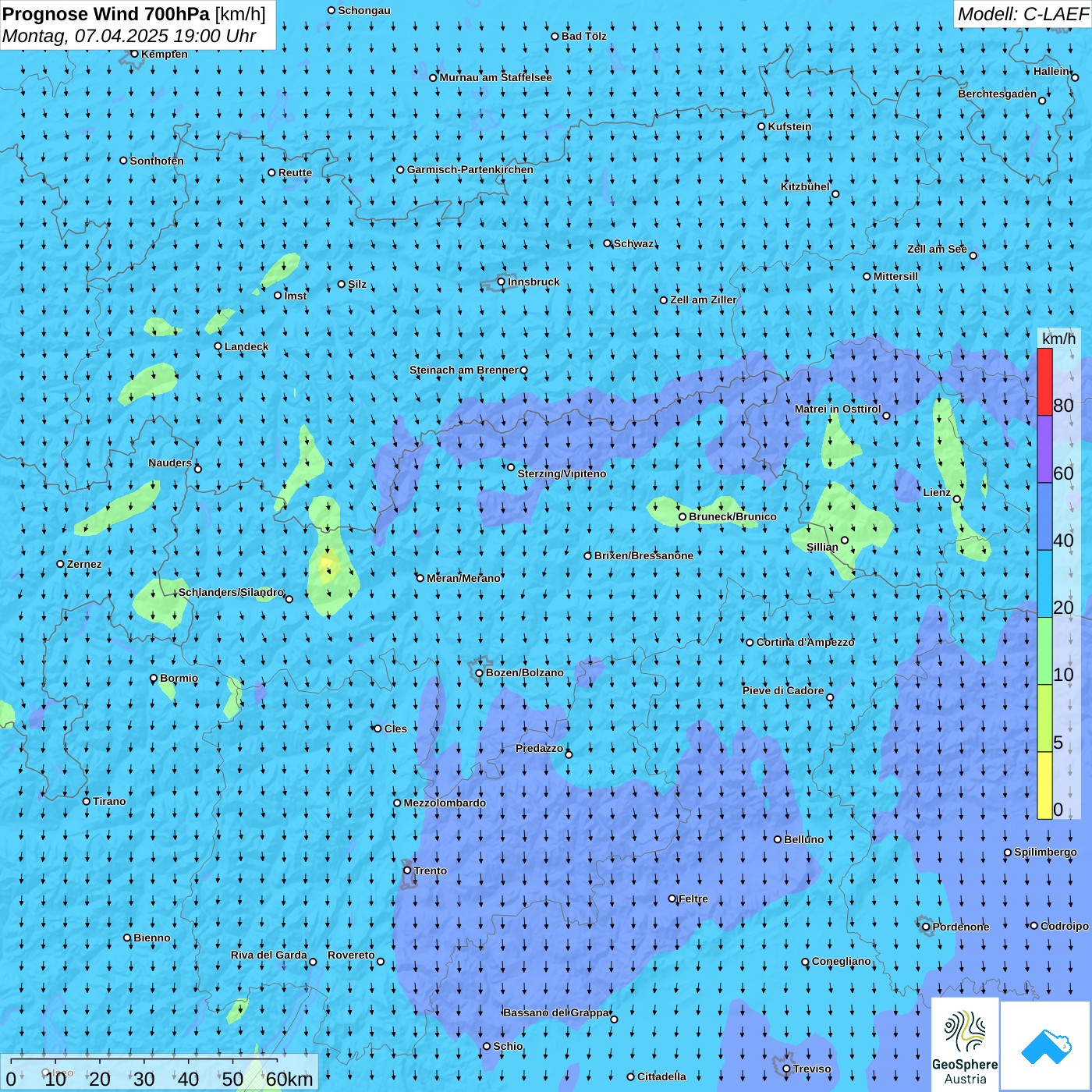Click the 'Steinach am Brenner' label

(464, 370)
